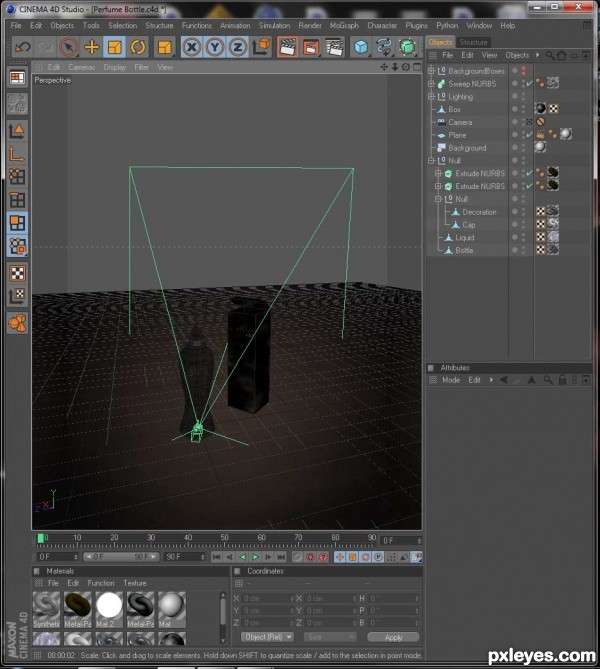Screen dimensions: 600x669
Task: Select the Rotate tool
Action: pyautogui.click(x=137, y=47)
